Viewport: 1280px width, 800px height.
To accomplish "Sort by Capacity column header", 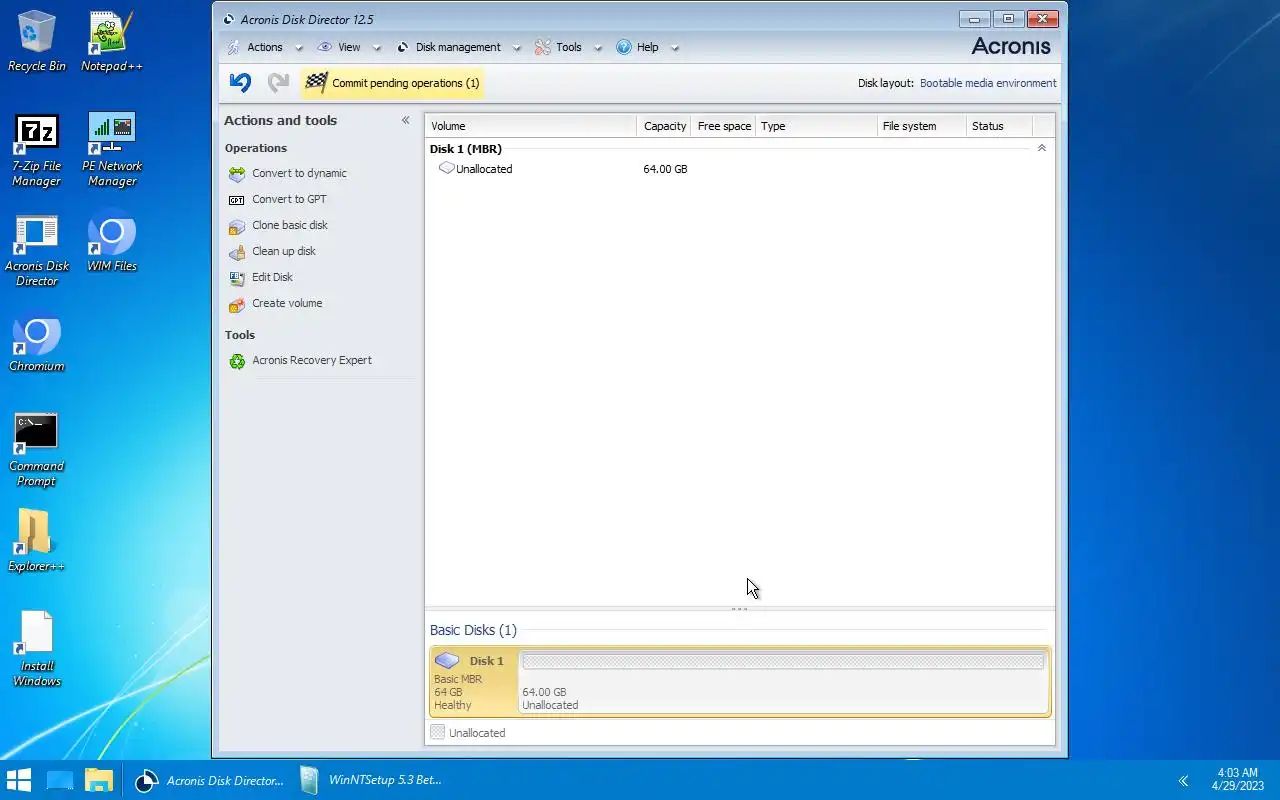I will tap(664, 126).
